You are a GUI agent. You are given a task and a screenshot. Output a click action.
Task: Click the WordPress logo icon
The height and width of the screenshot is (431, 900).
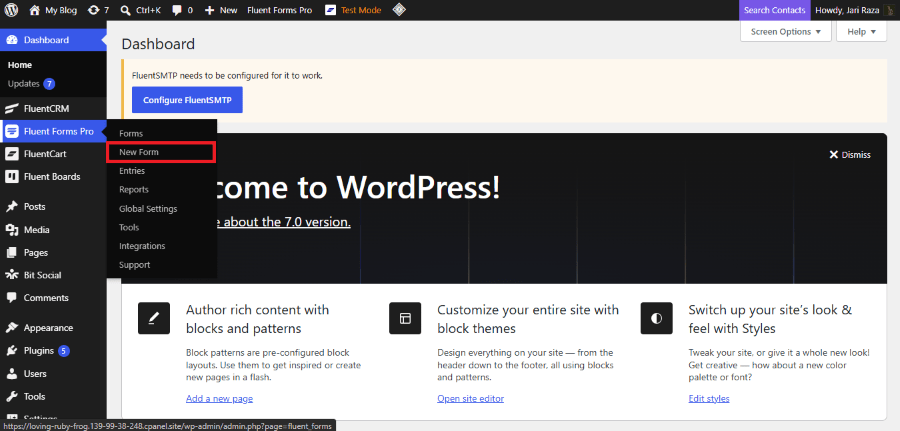tap(11, 10)
